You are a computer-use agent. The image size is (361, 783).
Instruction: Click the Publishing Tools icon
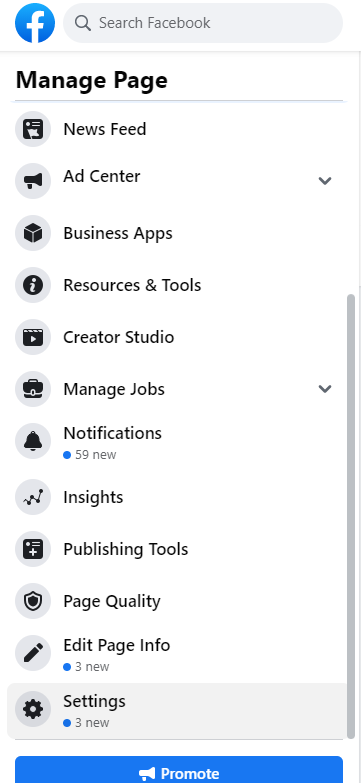tap(33, 549)
